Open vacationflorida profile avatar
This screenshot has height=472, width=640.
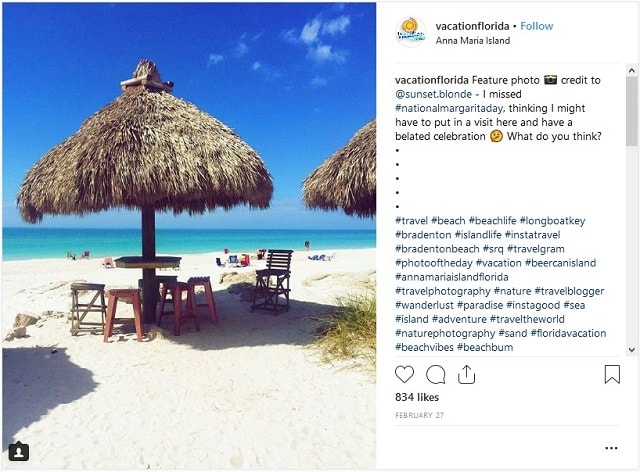411,32
